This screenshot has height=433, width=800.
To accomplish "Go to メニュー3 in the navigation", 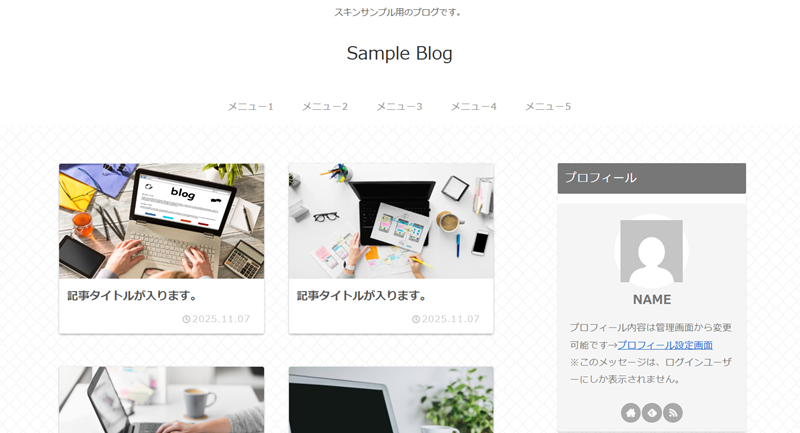I will tap(399, 107).
